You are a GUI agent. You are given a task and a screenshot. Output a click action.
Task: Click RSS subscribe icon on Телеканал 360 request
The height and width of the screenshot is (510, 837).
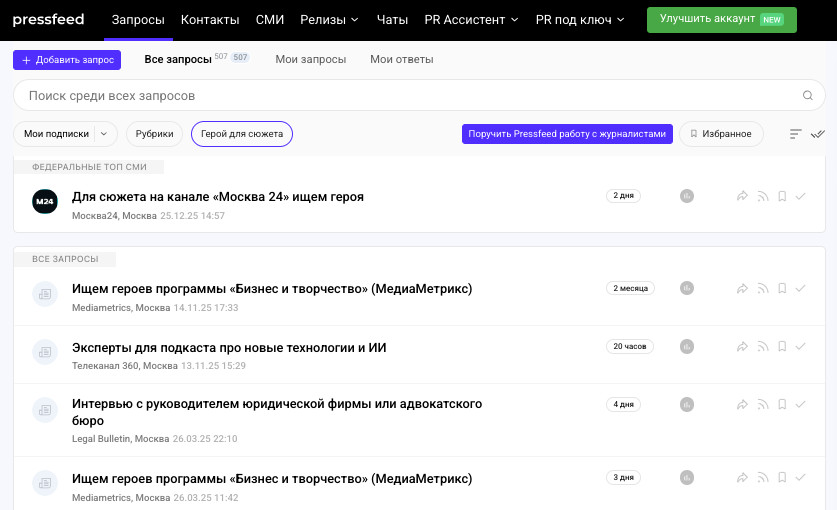(x=762, y=347)
